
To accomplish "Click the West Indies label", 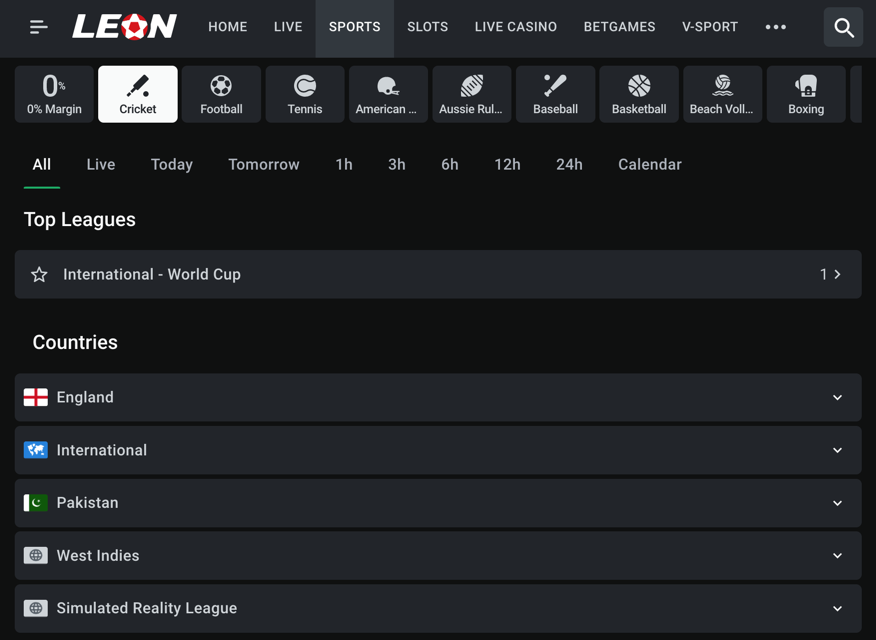I will click(x=98, y=555).
